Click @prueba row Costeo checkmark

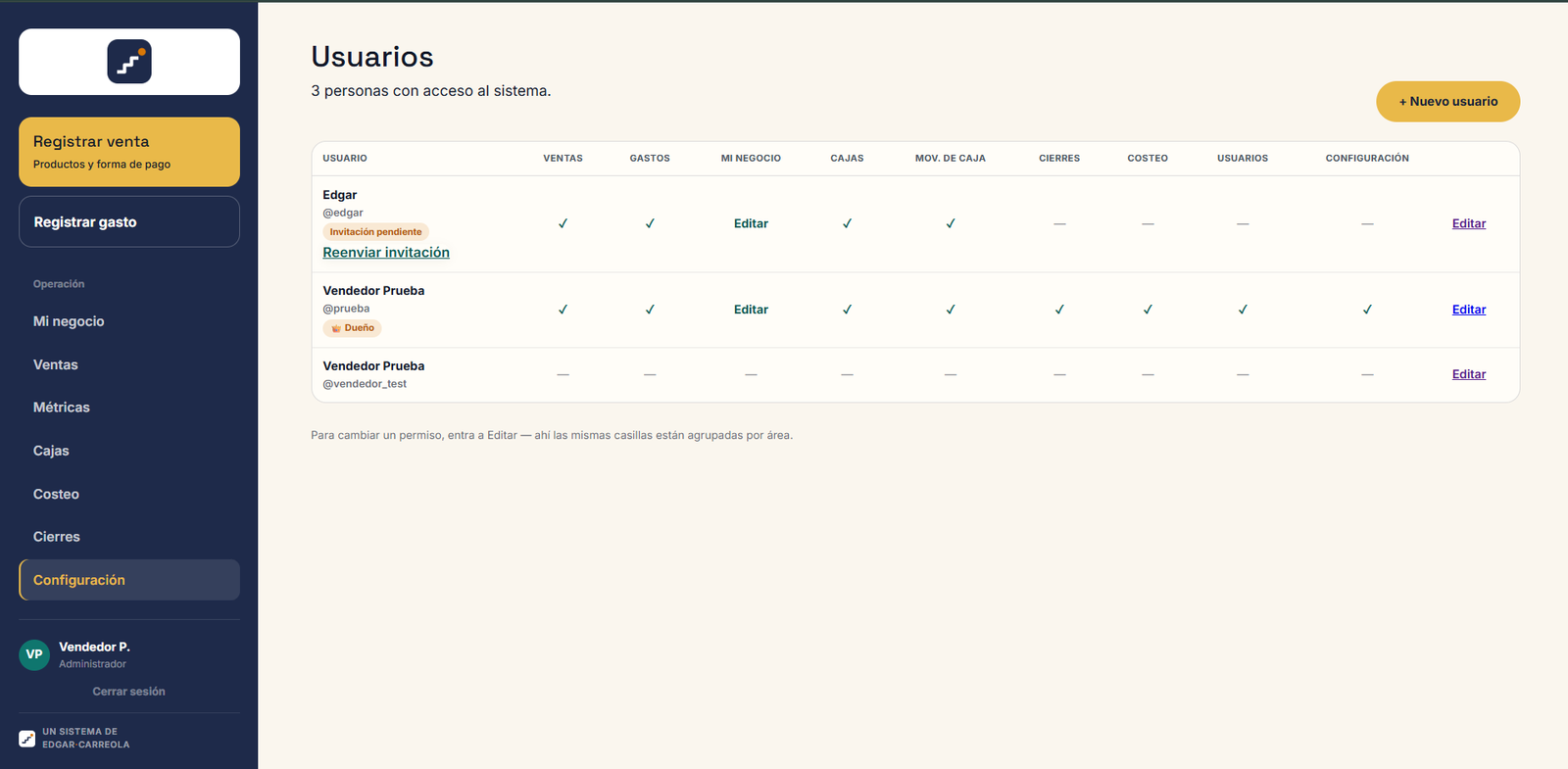[x=1148, y=310]
